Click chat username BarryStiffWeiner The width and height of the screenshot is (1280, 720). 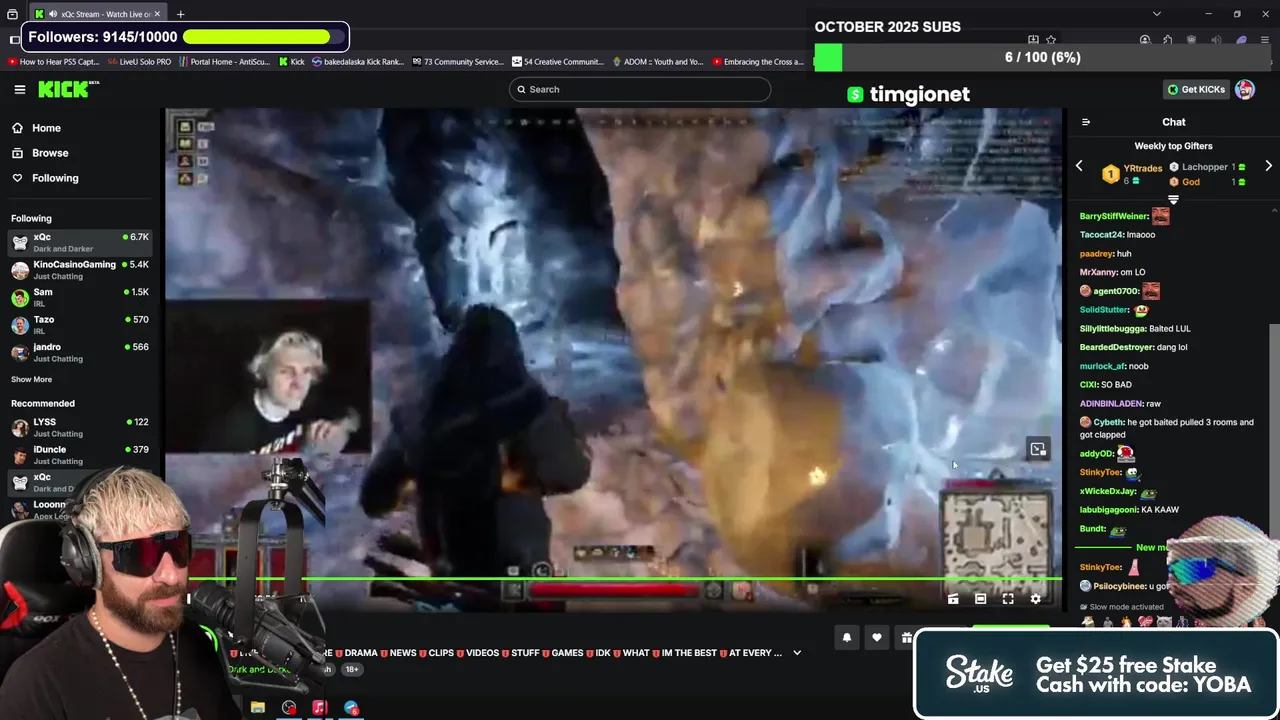1114,216
